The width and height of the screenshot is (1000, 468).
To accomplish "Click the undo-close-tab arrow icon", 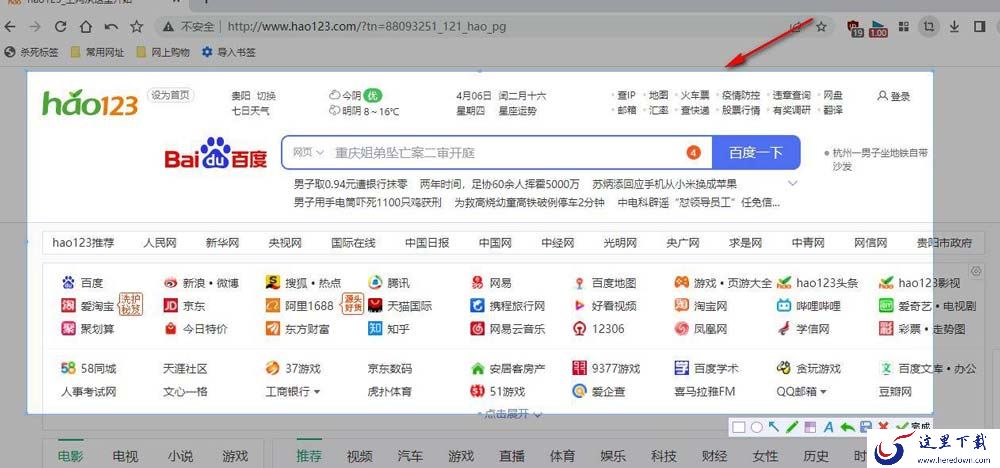I will (x=111, y=26).
